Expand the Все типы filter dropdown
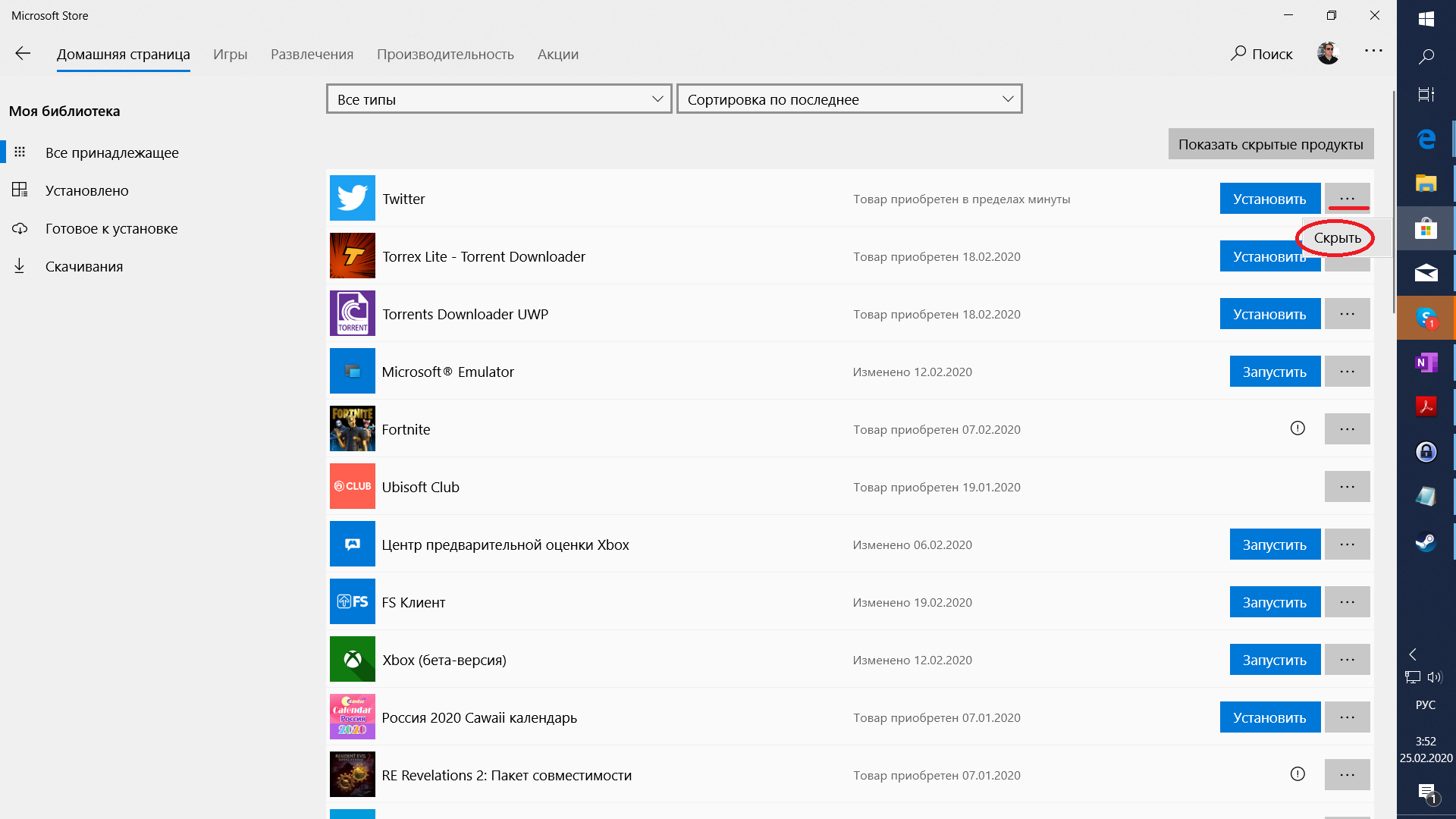The image size is (1456, 819). click(499, 99)
